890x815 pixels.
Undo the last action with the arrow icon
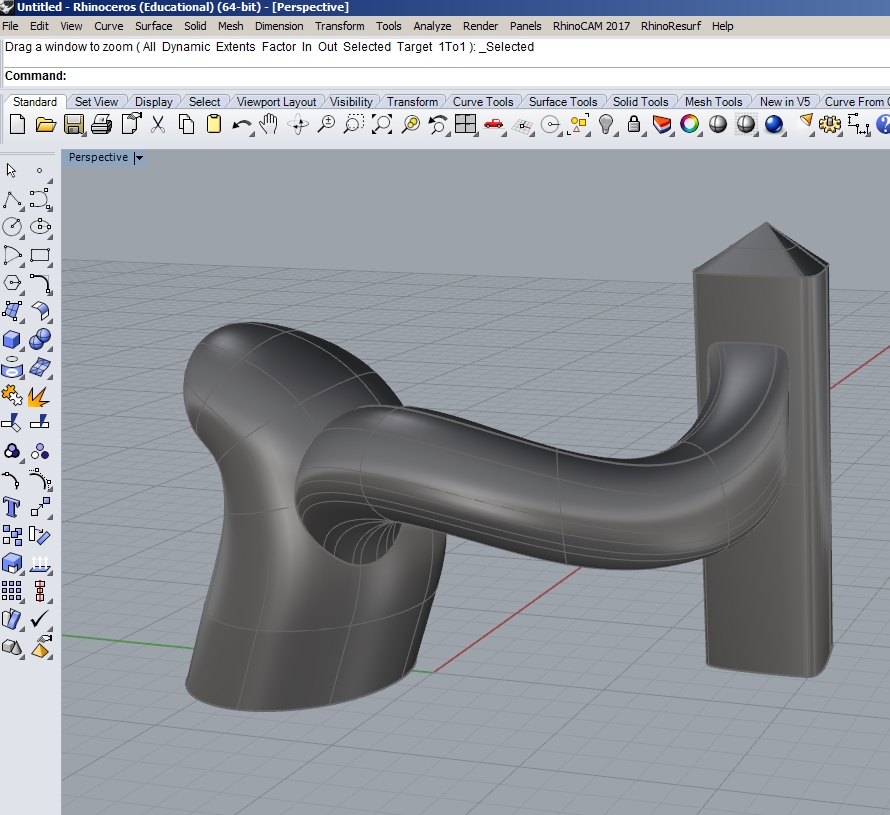pos(242,125)
